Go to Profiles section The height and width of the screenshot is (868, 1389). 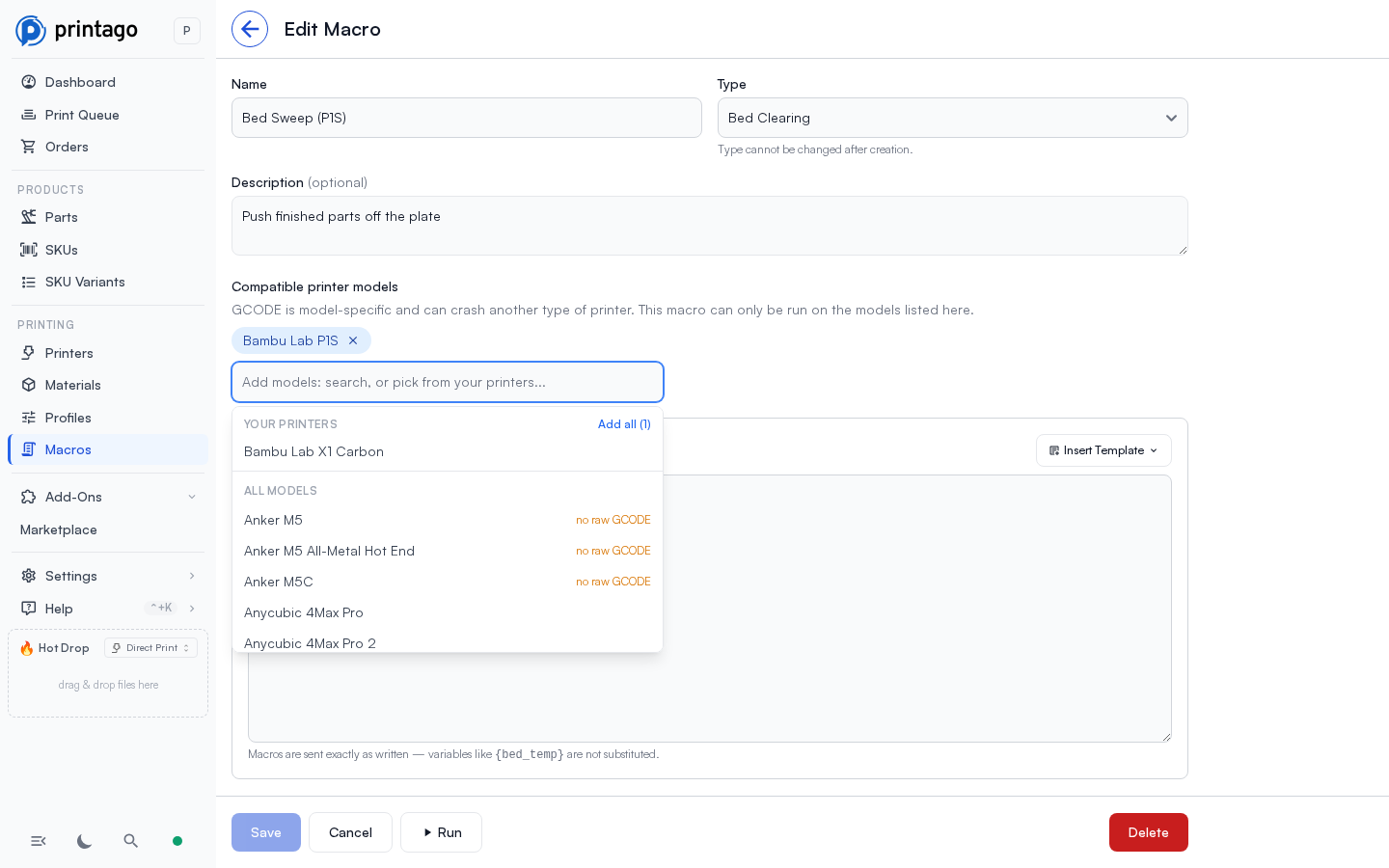108,418
